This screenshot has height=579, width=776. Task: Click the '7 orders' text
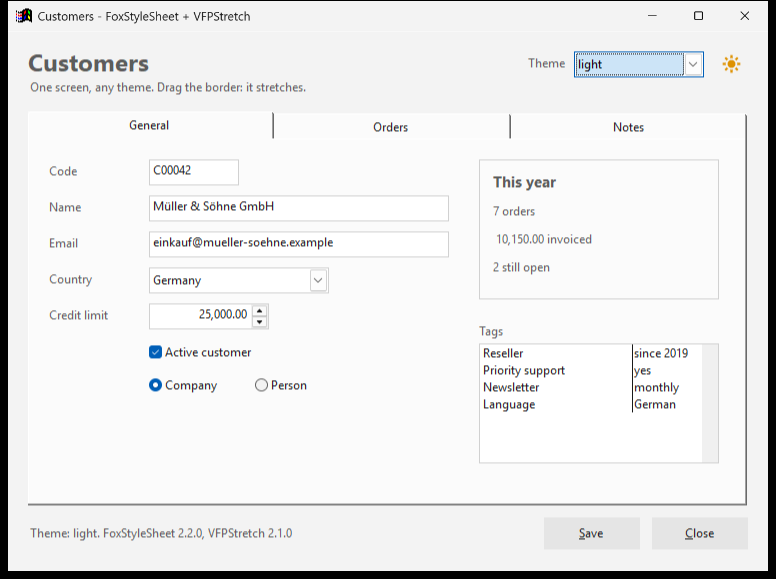514,211
